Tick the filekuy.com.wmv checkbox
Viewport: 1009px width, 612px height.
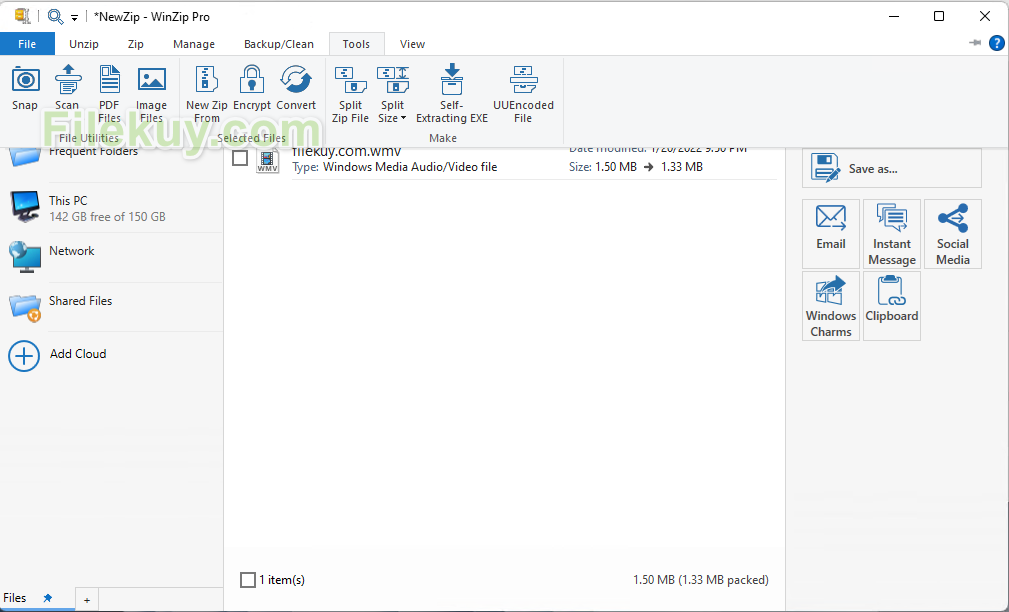[240, 158]
